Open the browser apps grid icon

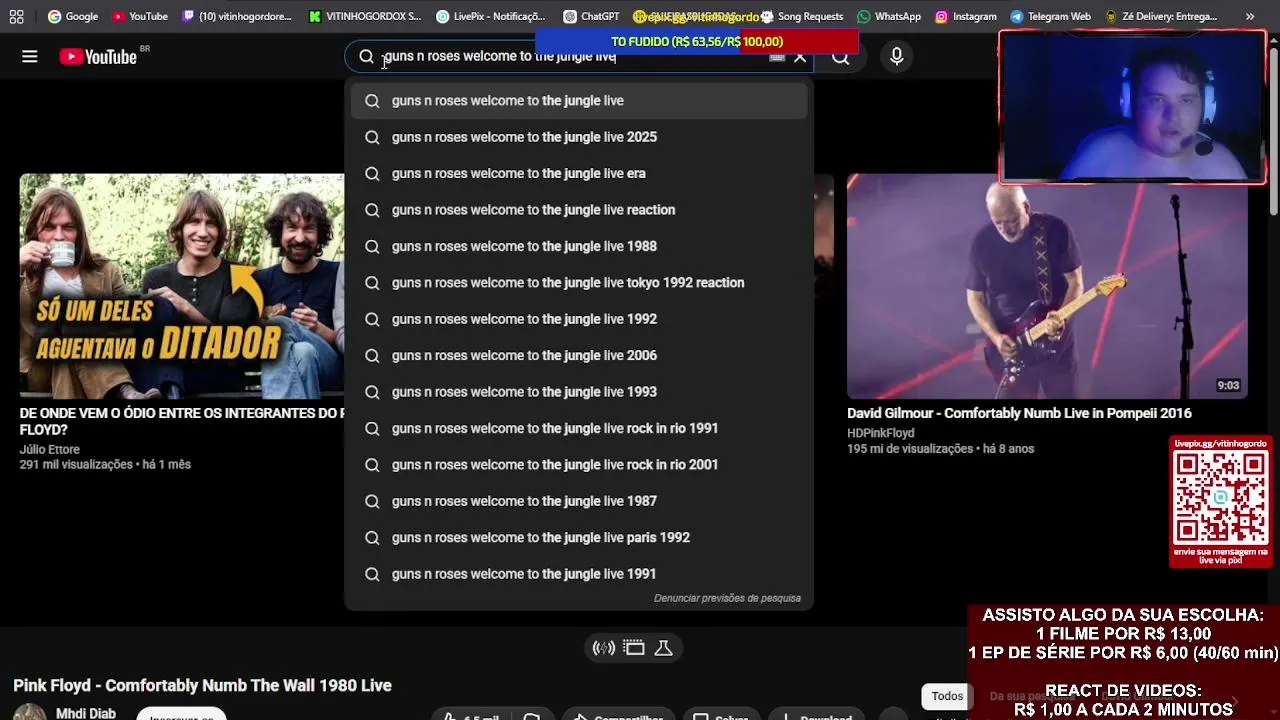[17, 16]
